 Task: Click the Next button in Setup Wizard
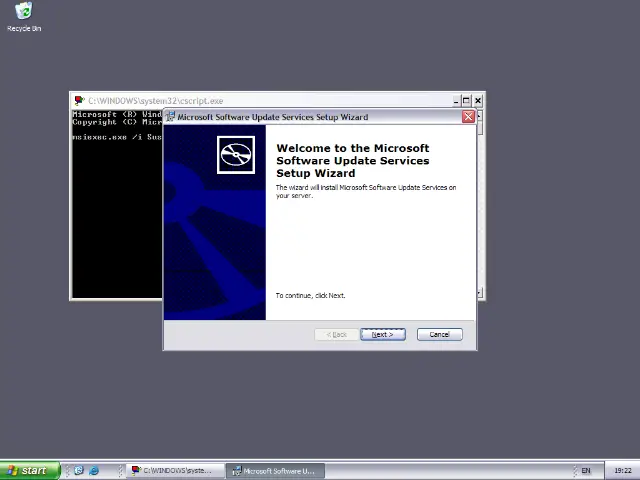click(383, 334)
